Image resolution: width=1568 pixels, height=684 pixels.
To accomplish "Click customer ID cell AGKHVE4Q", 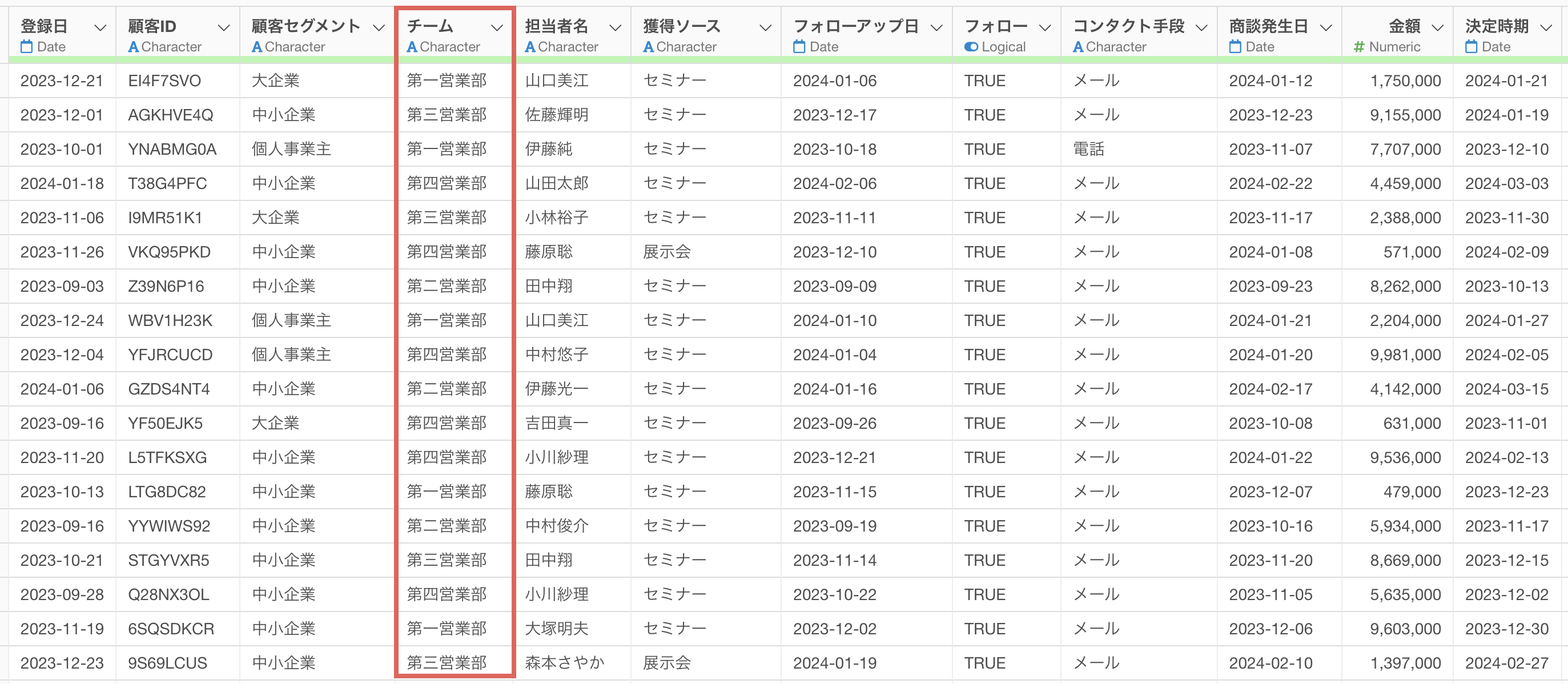I will tap(170, 115).
